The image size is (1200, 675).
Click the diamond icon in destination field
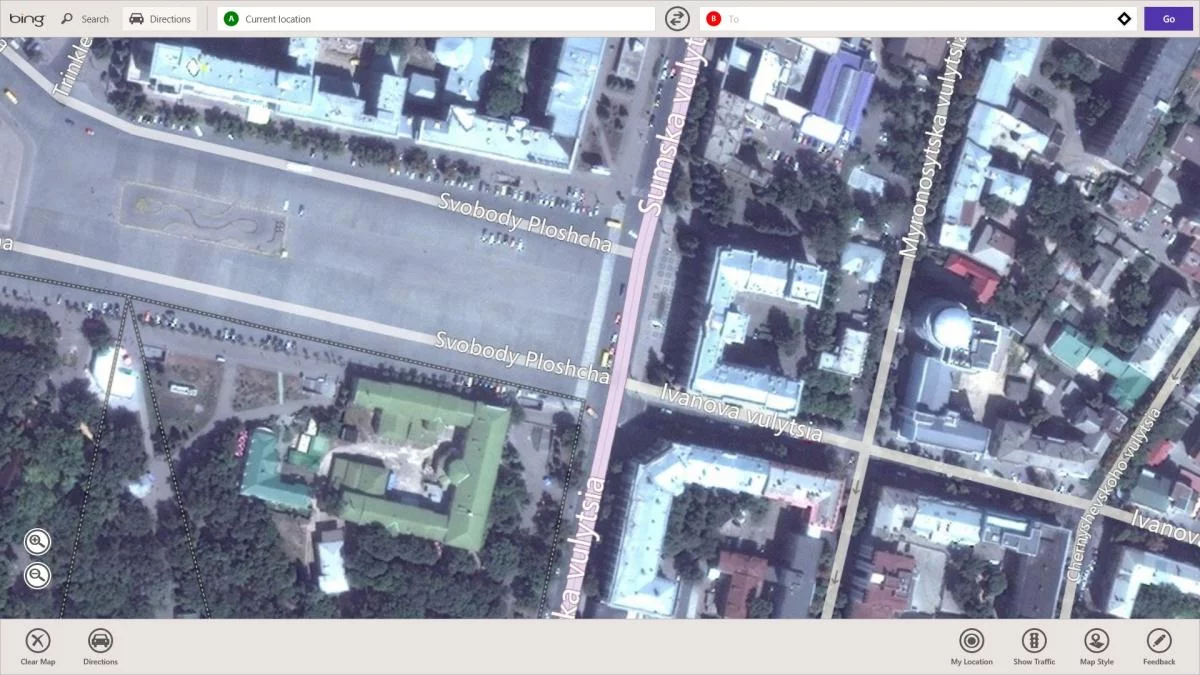pos(1124,19)
